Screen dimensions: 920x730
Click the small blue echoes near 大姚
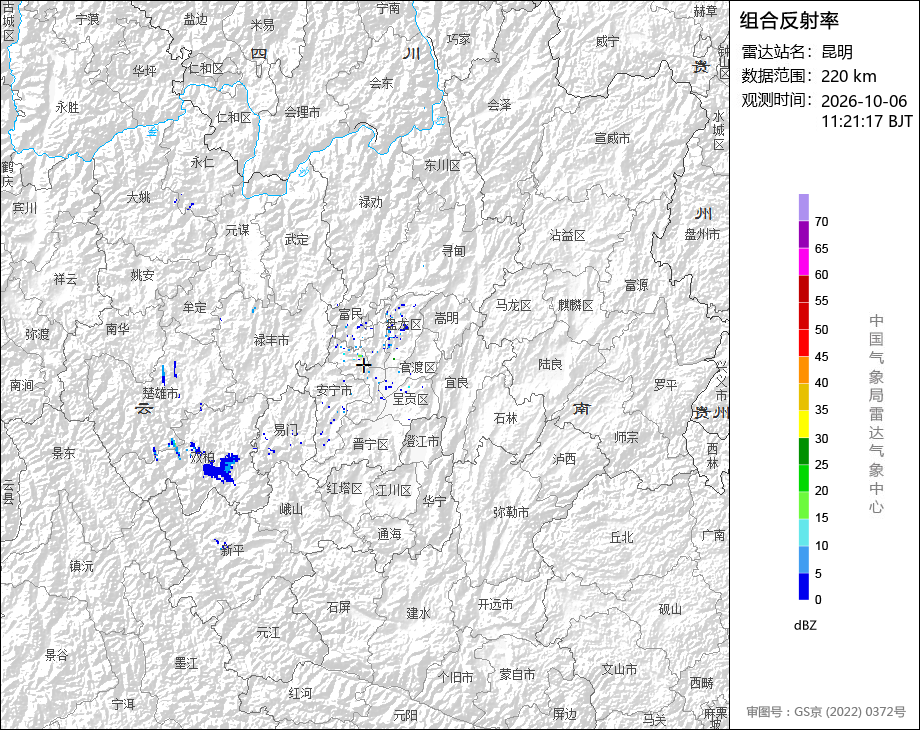pos(185,205)
